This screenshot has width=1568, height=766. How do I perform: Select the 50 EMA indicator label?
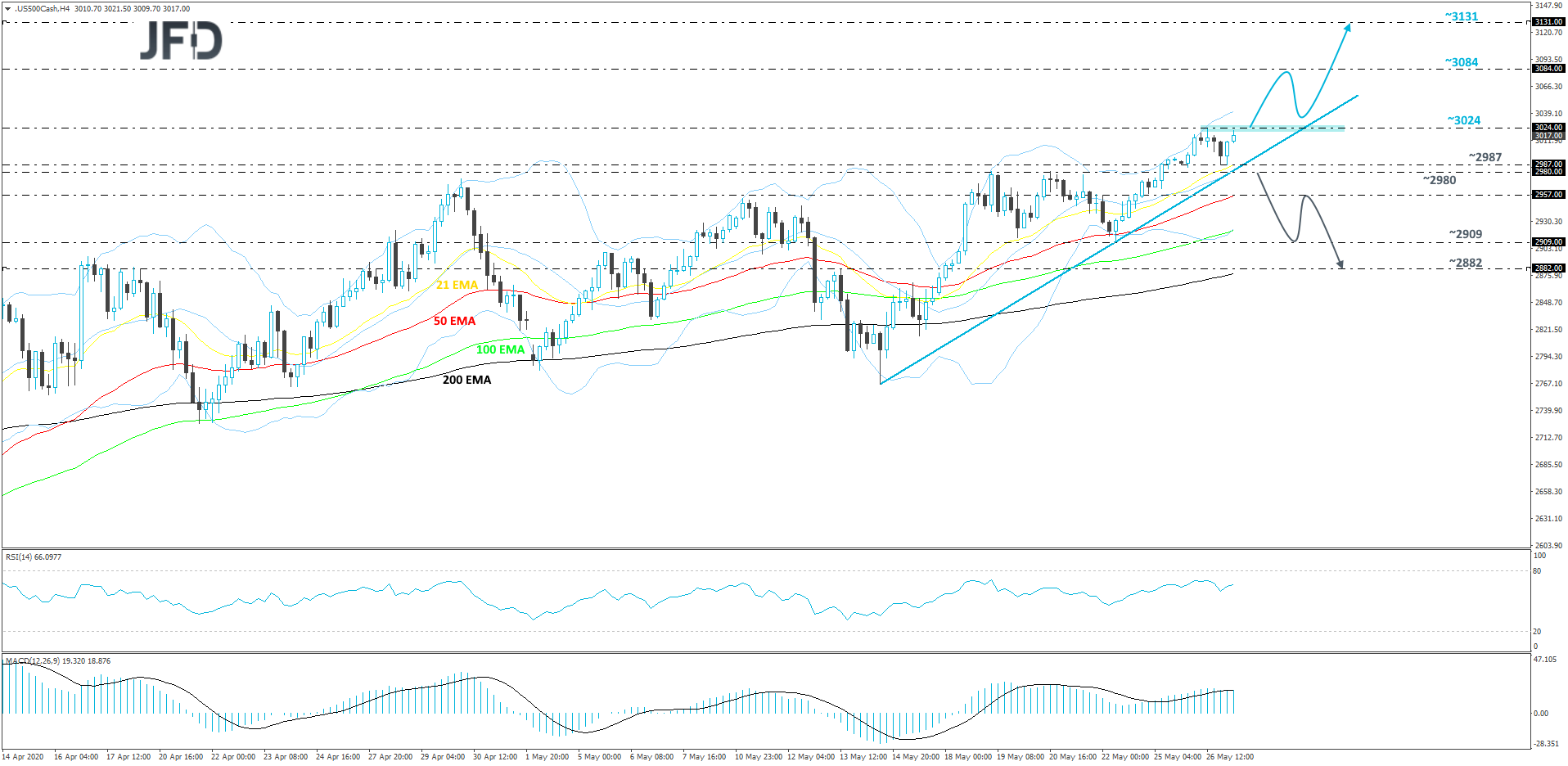(453, 321)
